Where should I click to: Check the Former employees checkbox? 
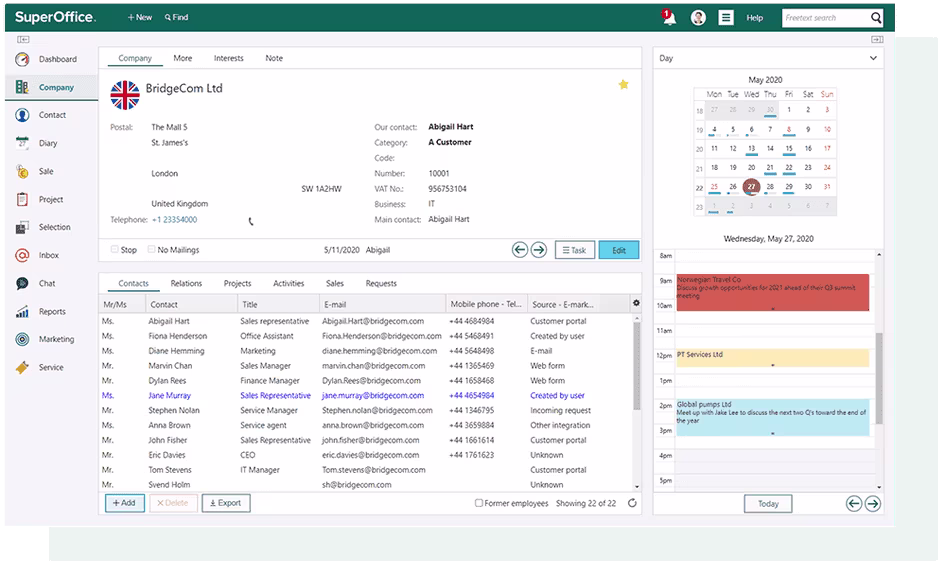(478, 503)
